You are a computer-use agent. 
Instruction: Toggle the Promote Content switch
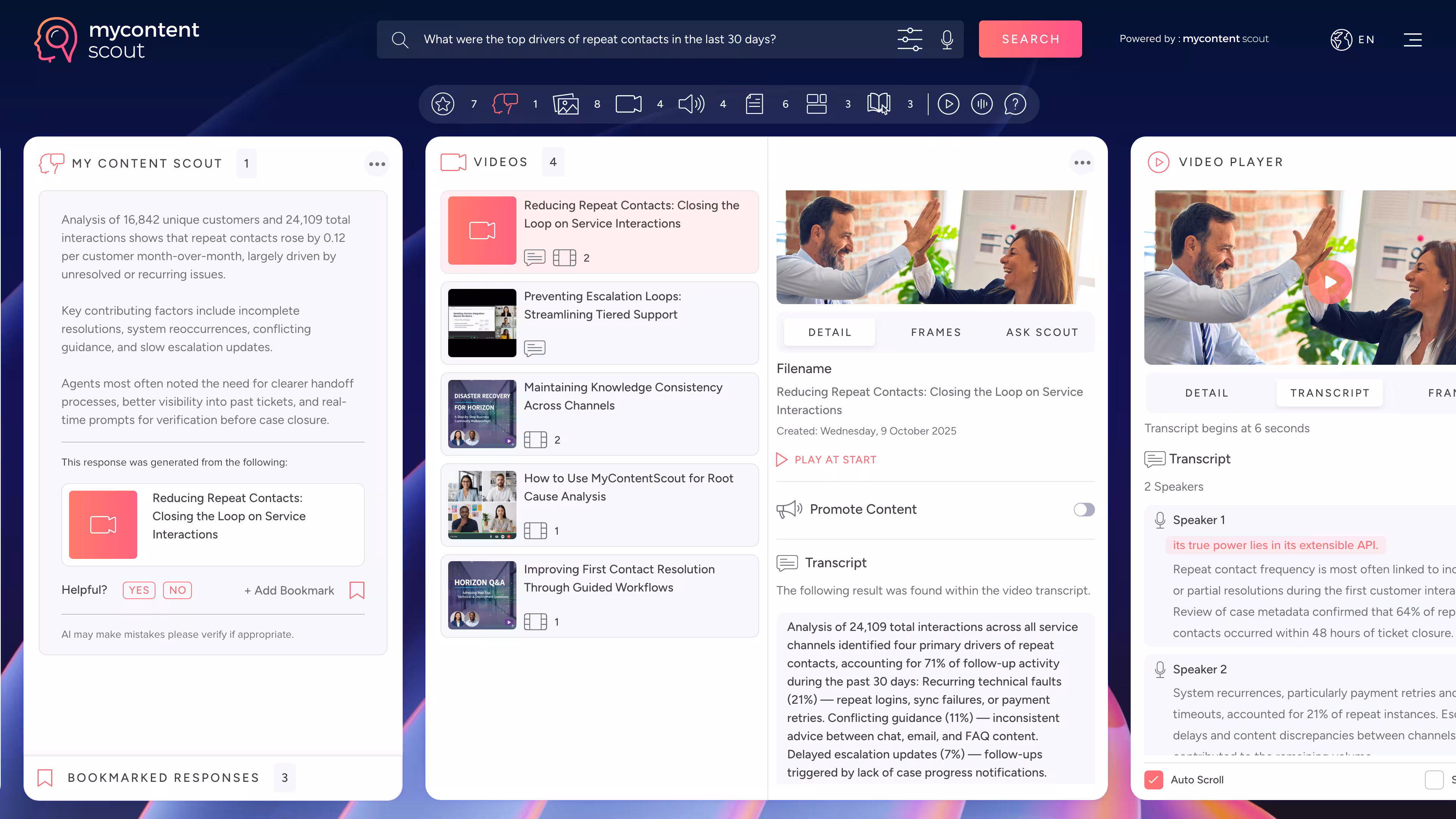1084,509
